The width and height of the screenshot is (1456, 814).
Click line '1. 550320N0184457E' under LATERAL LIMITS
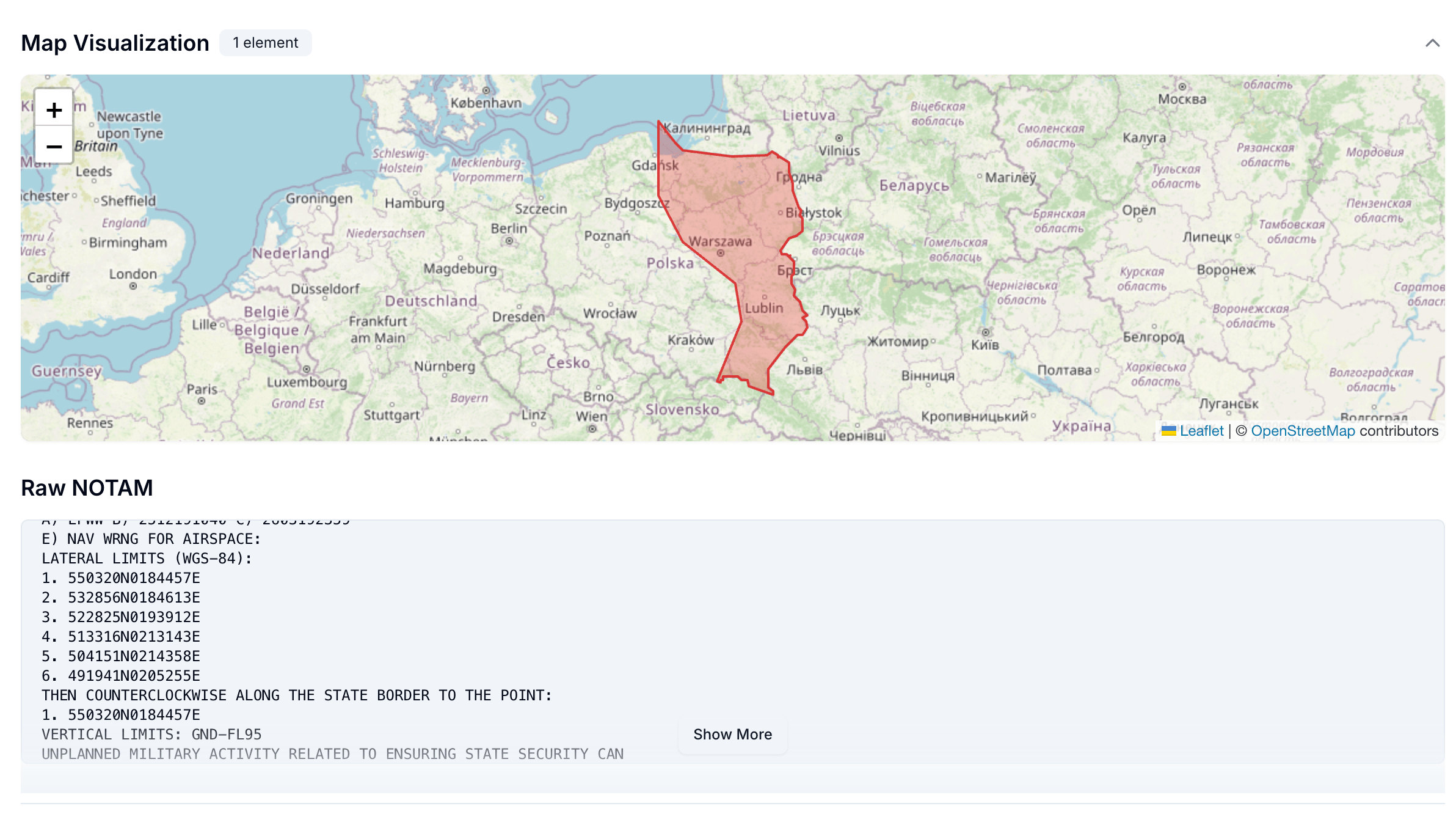[121, 578]
